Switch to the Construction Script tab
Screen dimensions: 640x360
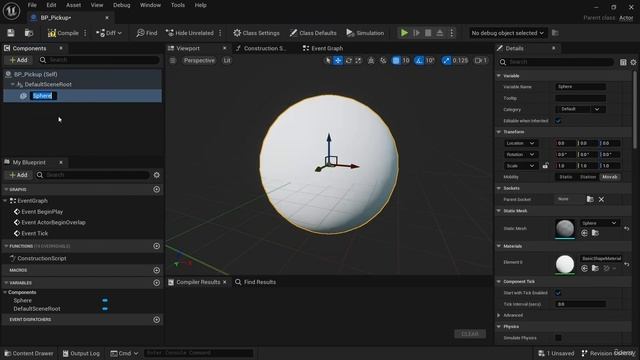(261, 48)
